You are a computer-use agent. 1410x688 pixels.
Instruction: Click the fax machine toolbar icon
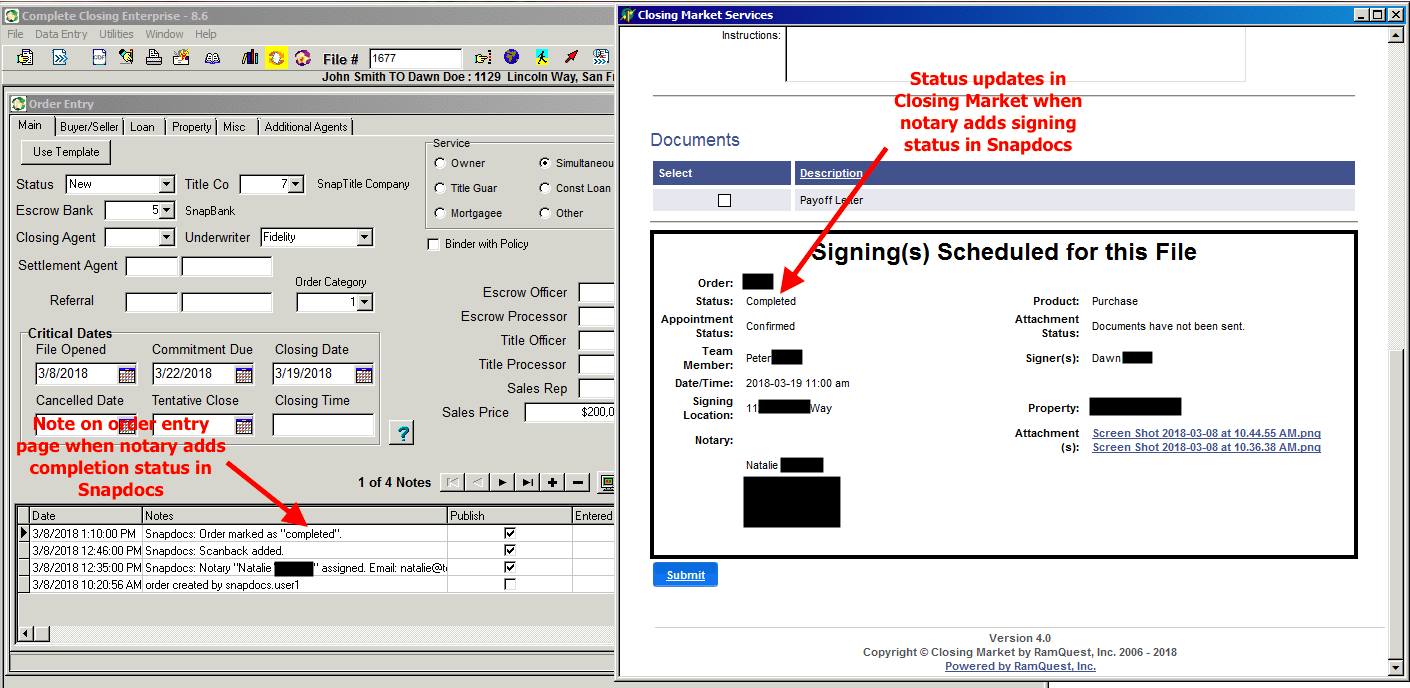tap(182, 58)
